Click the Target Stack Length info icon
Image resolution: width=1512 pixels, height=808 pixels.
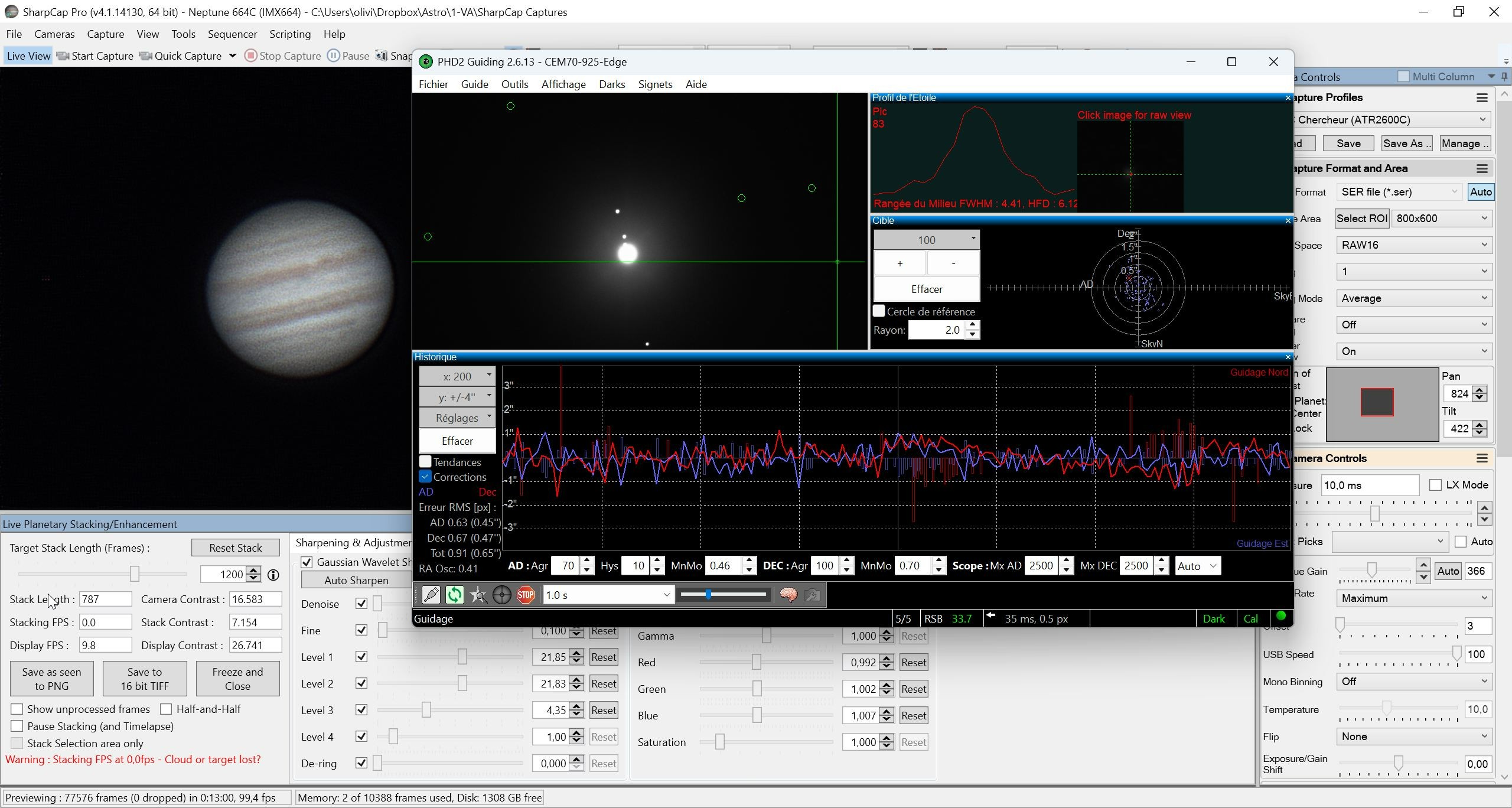tap(273, 575)
